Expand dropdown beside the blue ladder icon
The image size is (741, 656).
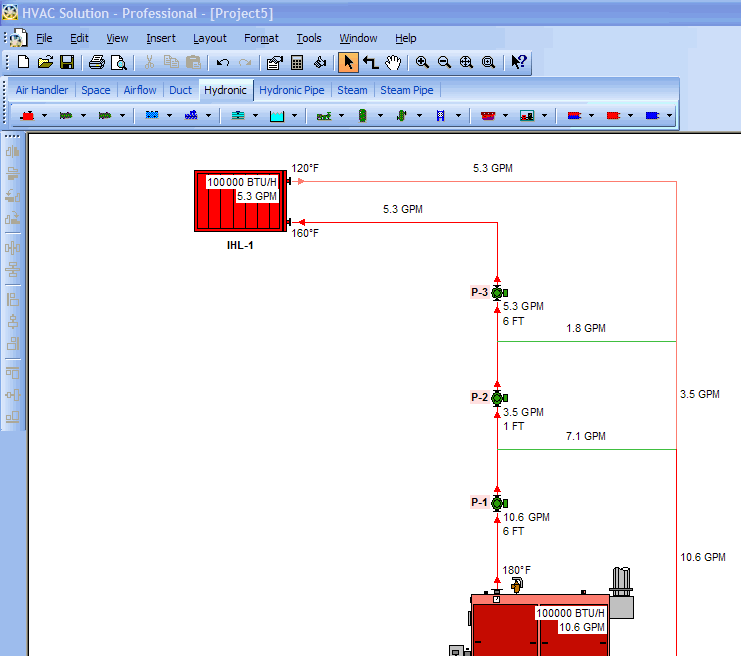(458, 115)
